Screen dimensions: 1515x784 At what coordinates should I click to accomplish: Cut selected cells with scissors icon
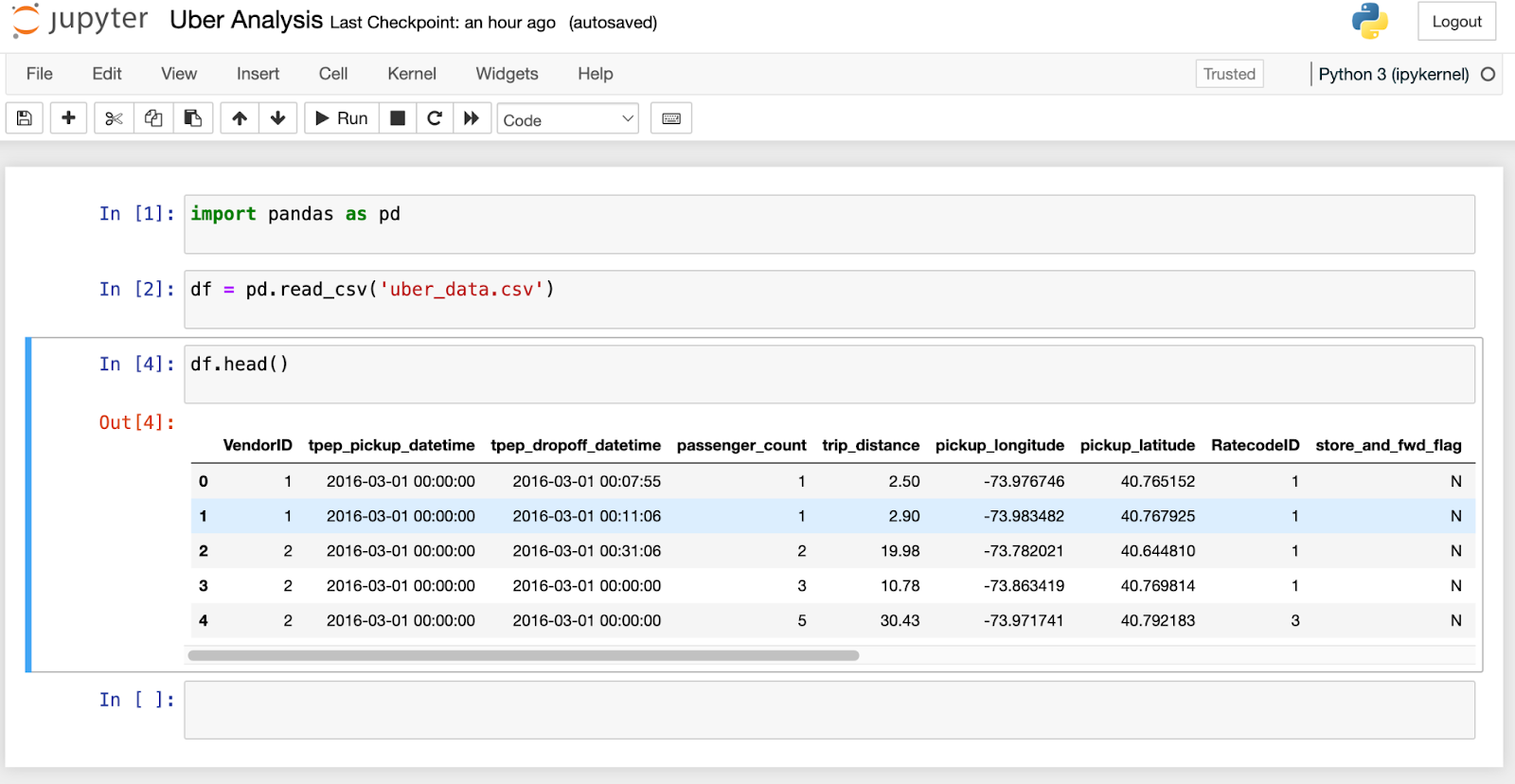[x=114, y=118]
